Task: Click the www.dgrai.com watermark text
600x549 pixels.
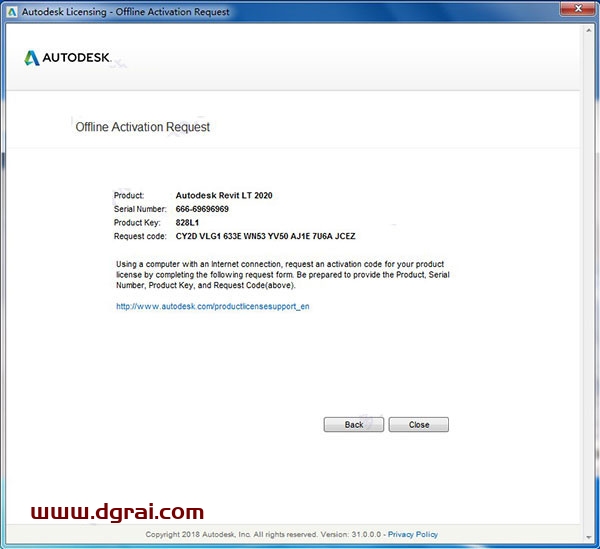Action: click(x=117, y=513)
